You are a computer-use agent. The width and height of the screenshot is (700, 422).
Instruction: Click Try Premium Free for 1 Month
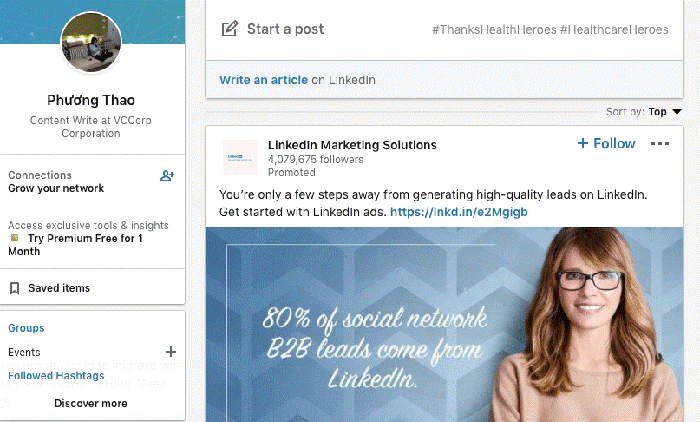coord(76,245)
